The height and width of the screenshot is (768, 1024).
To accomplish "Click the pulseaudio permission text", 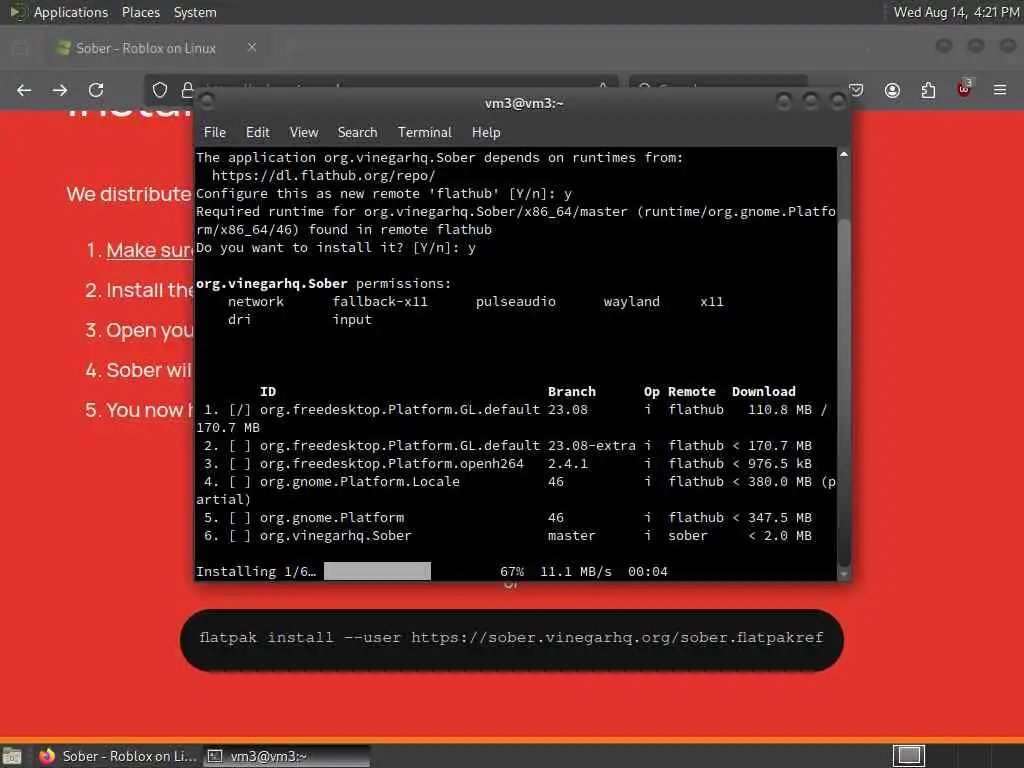I will click(x=515, y=302).
